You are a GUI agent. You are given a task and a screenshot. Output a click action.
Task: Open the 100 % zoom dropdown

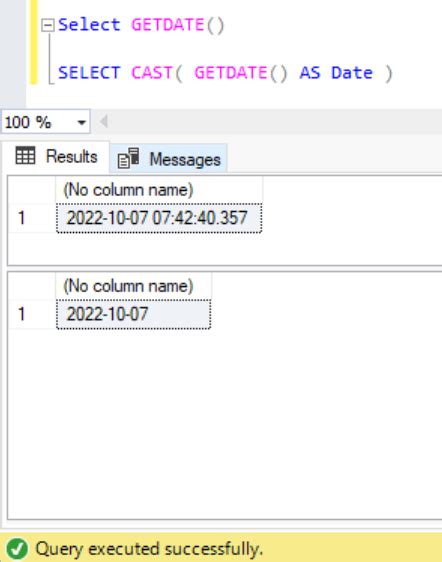(82, 123)
